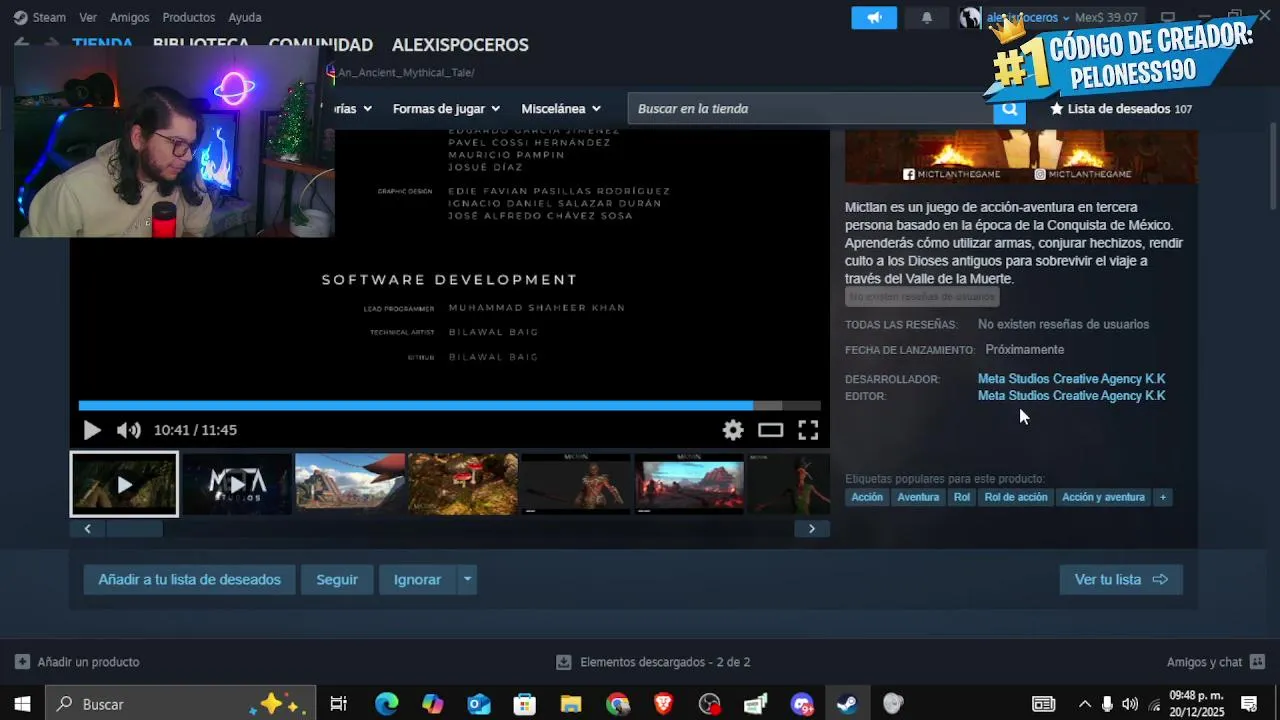
Task: Toggle microphone in the system tray
Action: pyautogui.click(x=1107, y=704)
